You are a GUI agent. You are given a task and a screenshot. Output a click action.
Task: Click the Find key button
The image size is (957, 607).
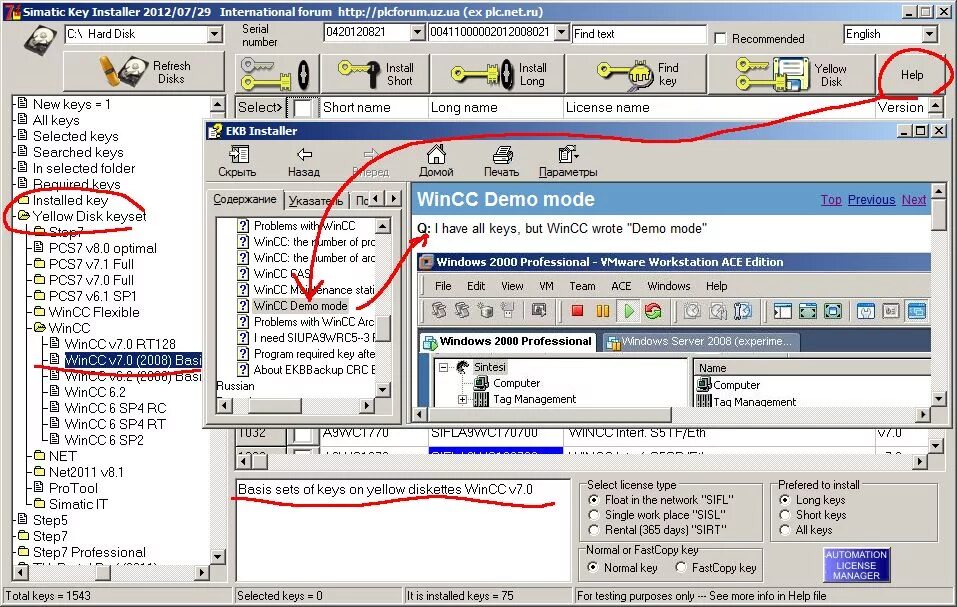[636, 74]
